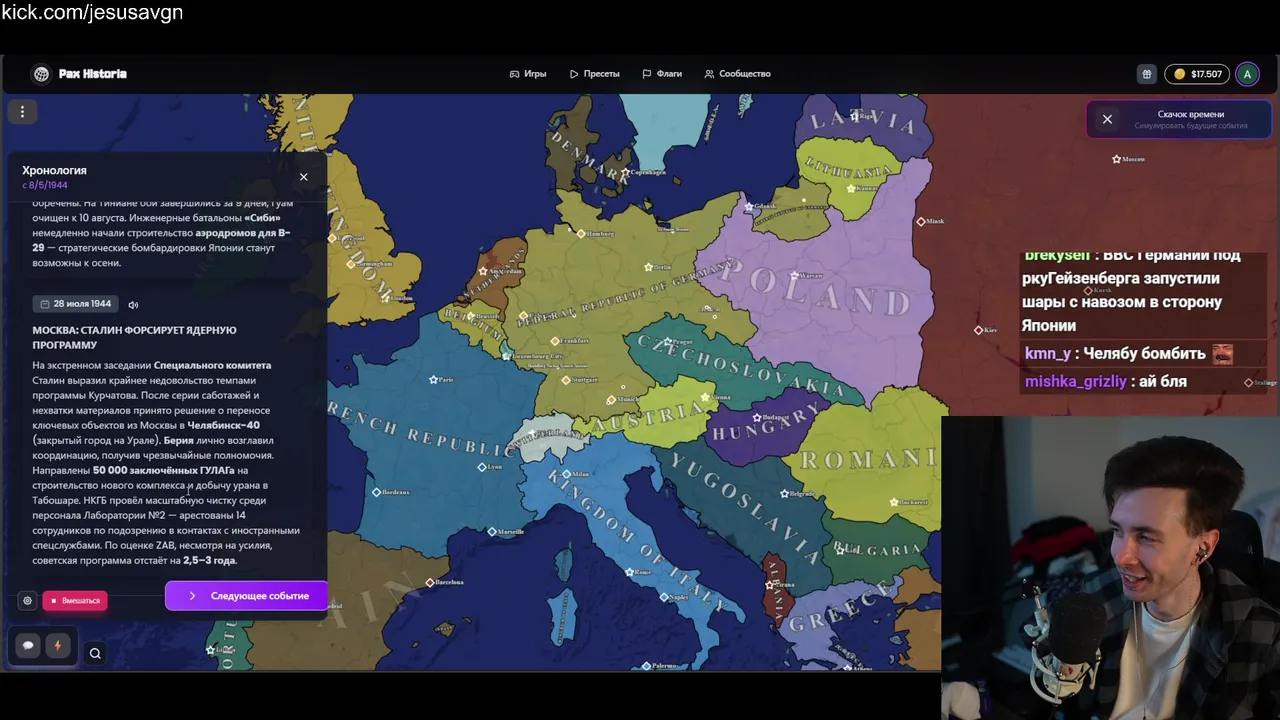Click the lightning bolt actions icon
The image size is (1280, 720).
pyautogui.click(x=57, y=646)
